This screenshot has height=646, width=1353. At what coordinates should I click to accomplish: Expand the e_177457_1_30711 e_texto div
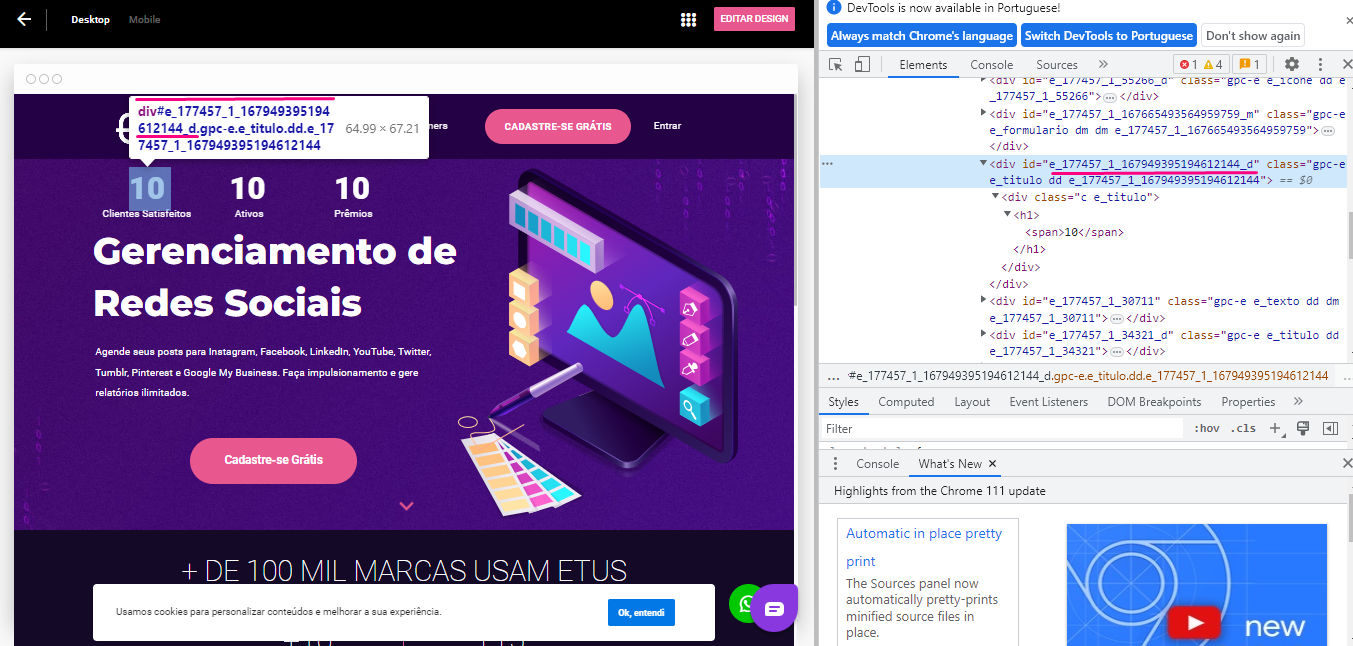pos(983,300)
